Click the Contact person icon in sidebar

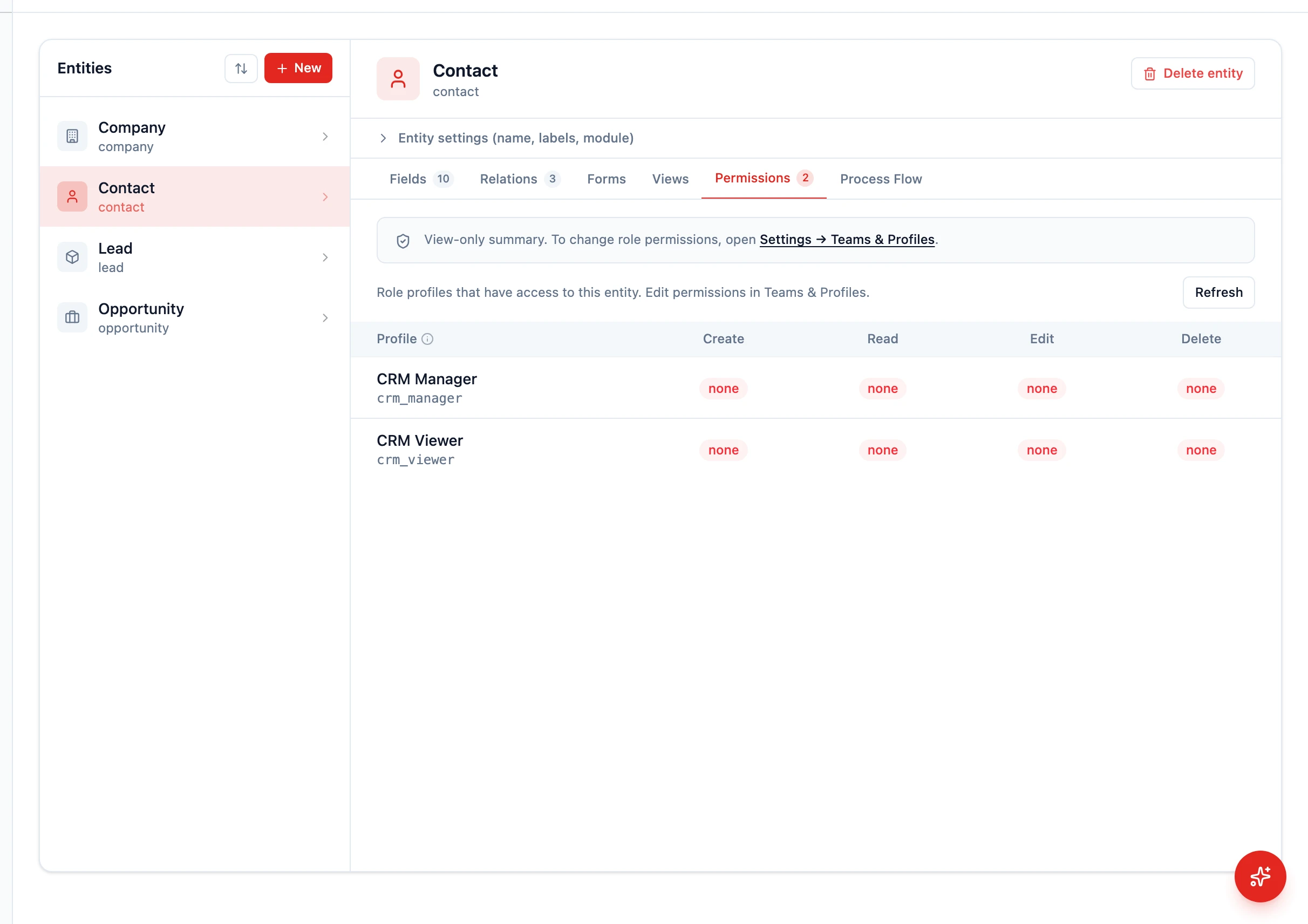point(72,196)
